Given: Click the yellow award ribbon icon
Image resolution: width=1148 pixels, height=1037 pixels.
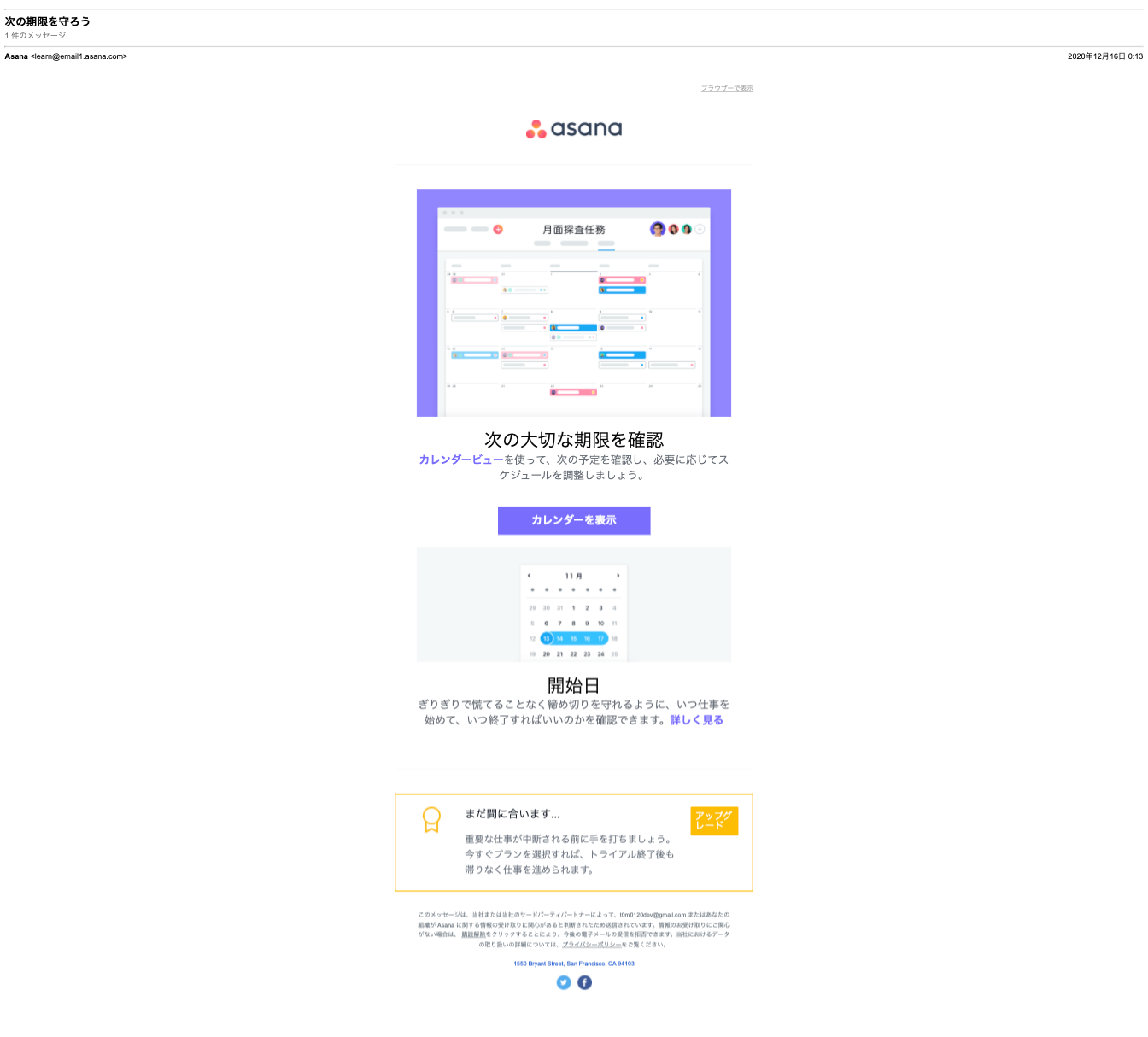Looking at the screenshot, I should [431, 820].
